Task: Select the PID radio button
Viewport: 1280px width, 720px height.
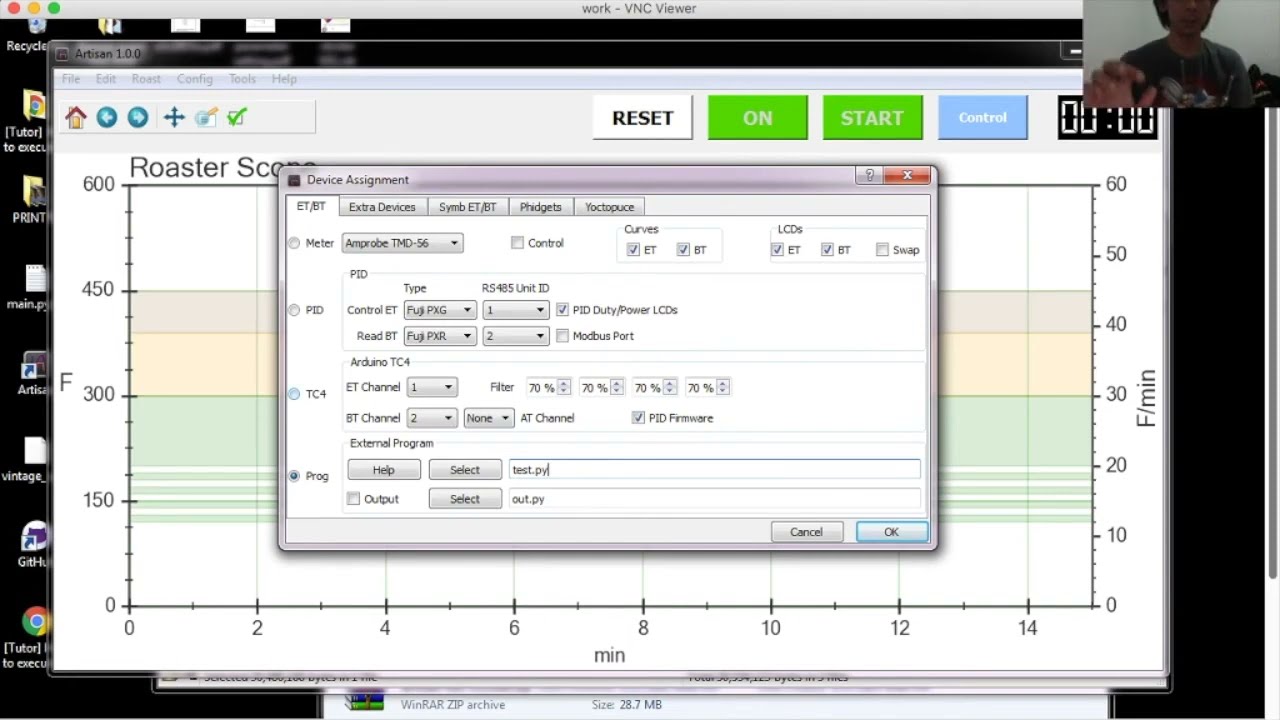Action: coord(294,310)
